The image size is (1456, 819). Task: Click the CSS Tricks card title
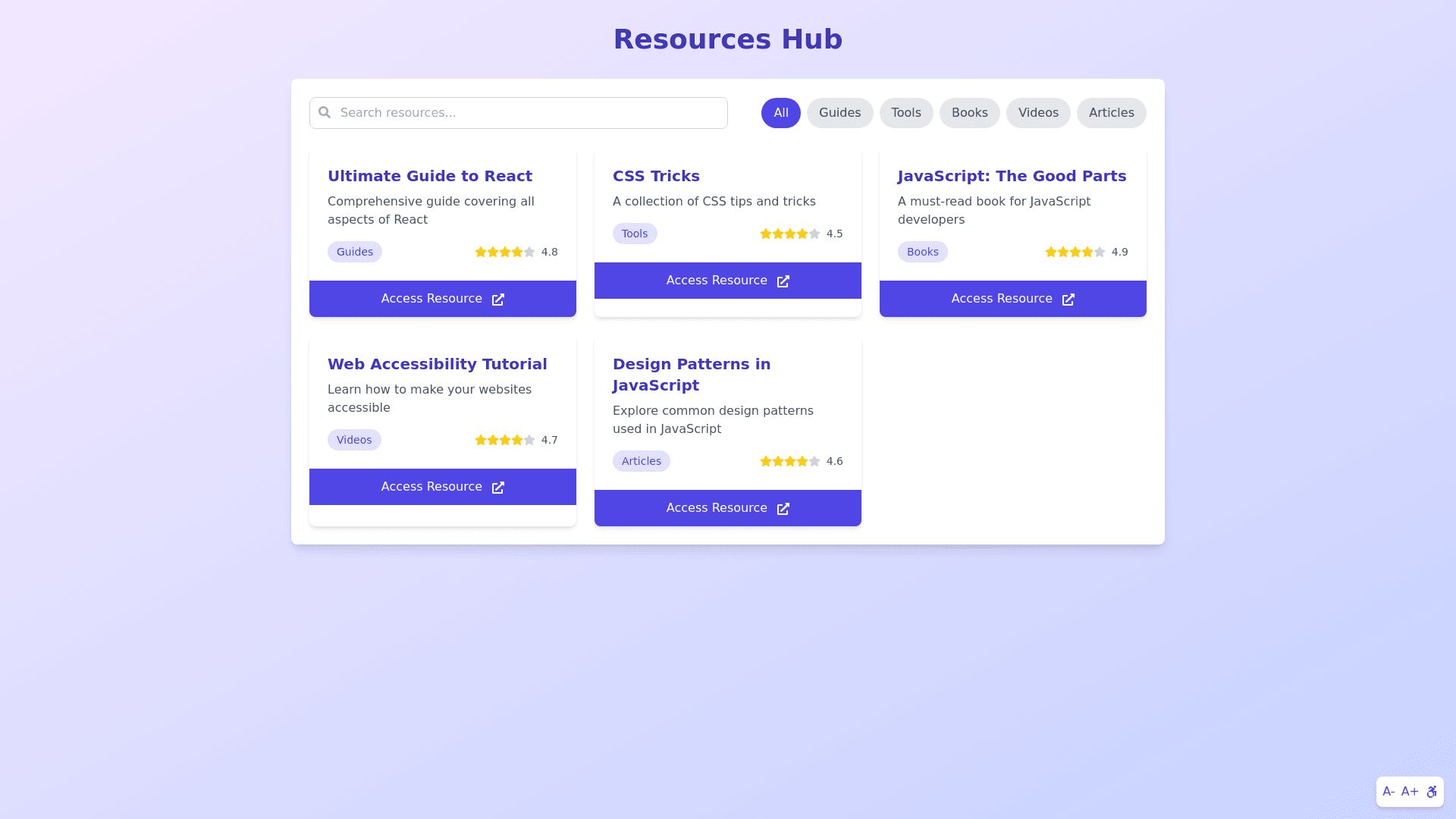pyautogui.click(x=656, y=176)
